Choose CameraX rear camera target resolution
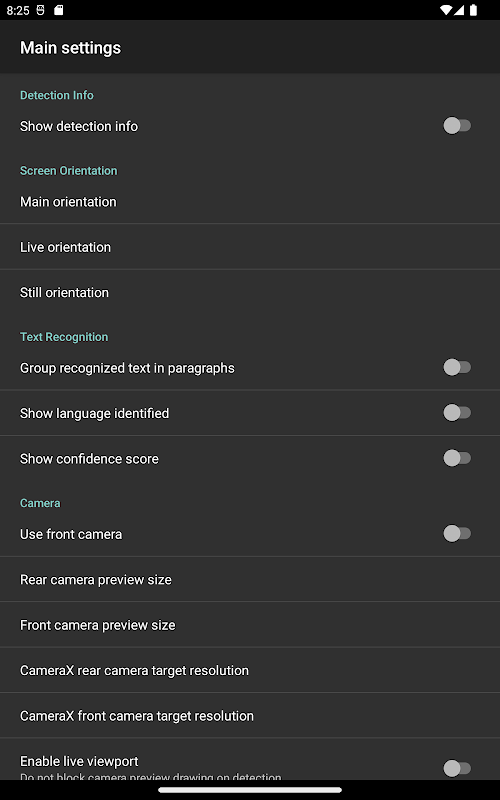This screenshot has height=800, width=500. [x=250, y=670]
